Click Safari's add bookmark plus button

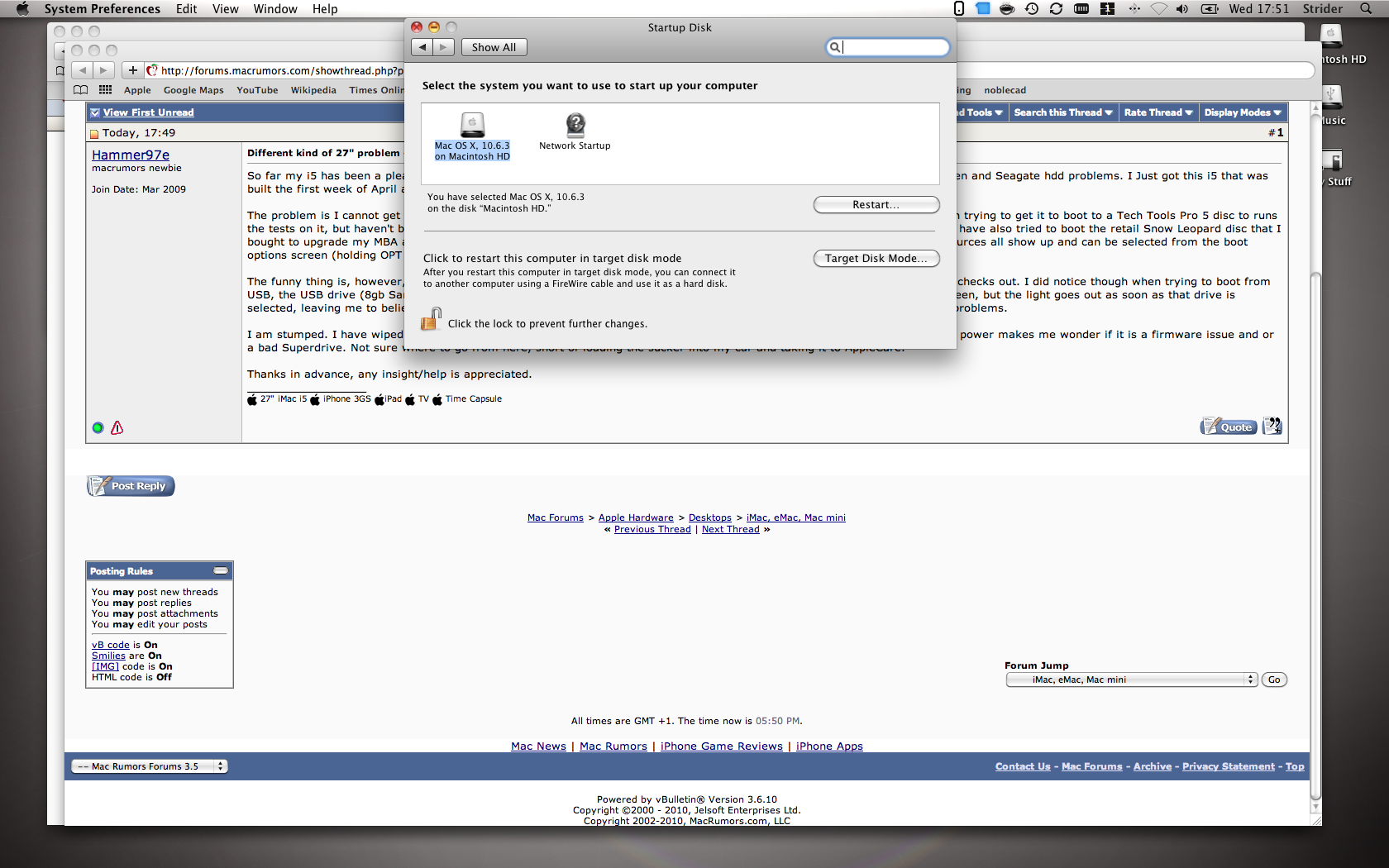click(x=132, y=70)
